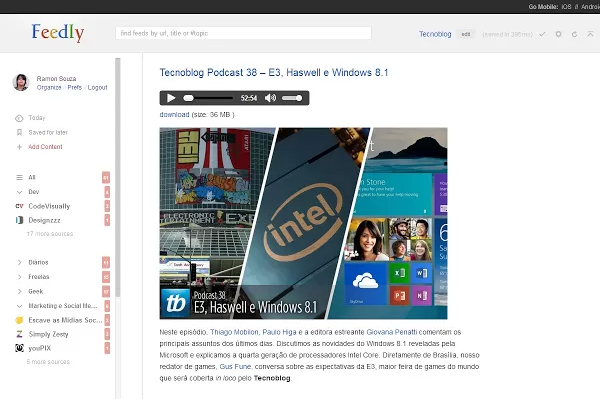The height and width of the screenshot is (400, 600).
Task: Open the Thiago Mobilon author link
Action: [x=234, y=332]
